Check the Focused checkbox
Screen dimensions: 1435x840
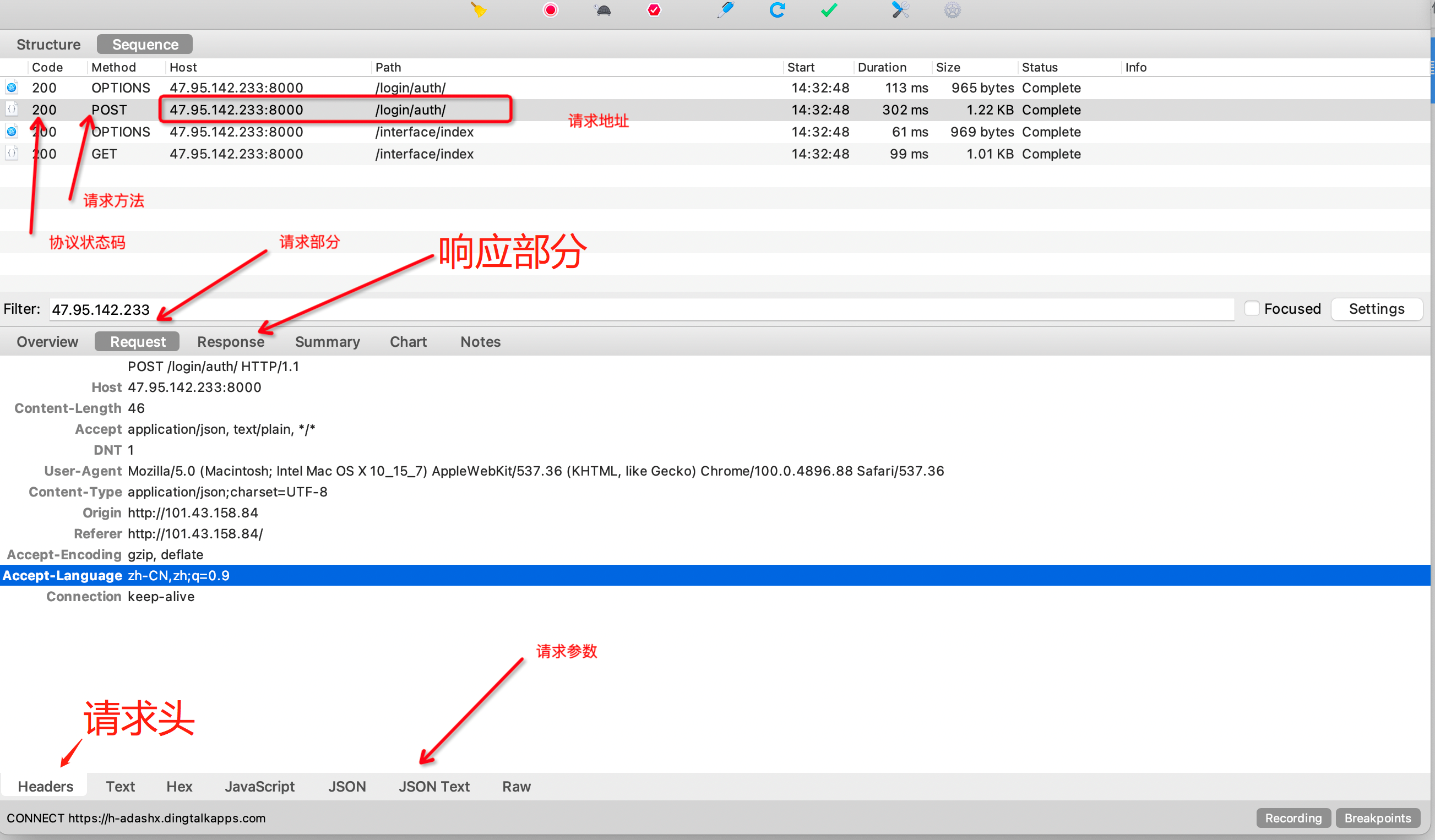pyautogui.click(x=1251, y=308)
